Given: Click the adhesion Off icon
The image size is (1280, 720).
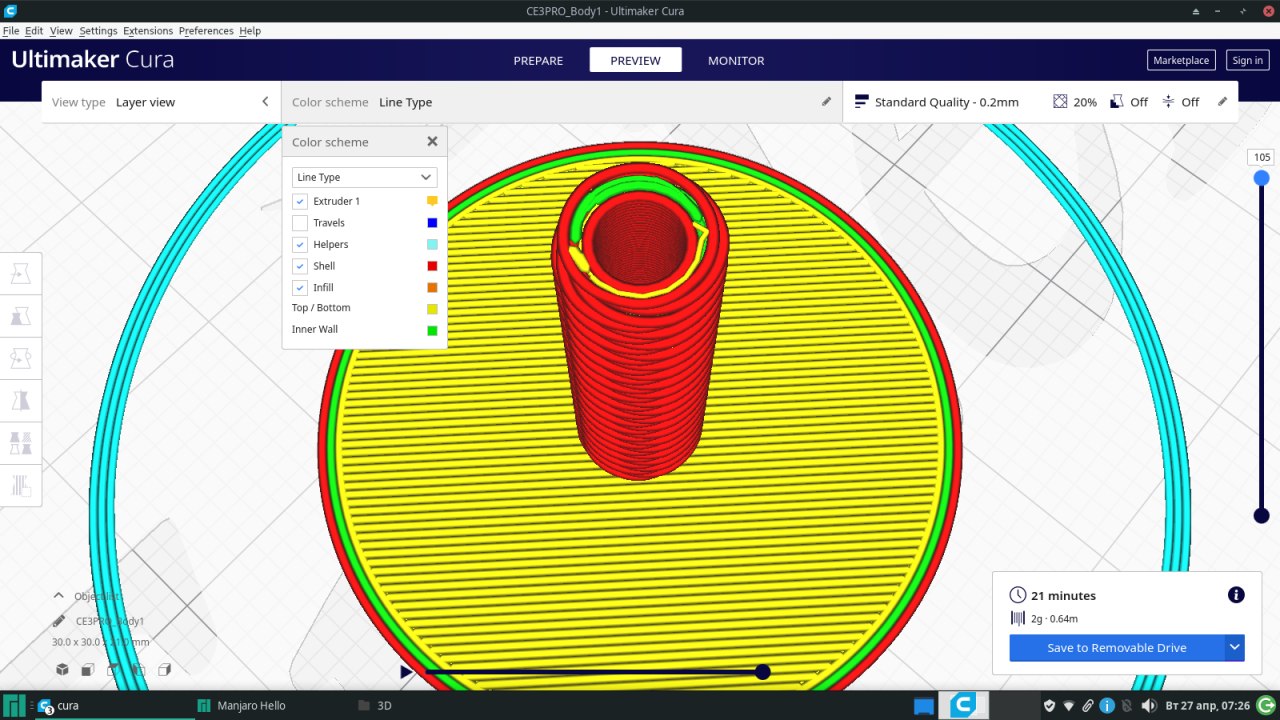Looking at the screenshot, I should (1168, 102).
